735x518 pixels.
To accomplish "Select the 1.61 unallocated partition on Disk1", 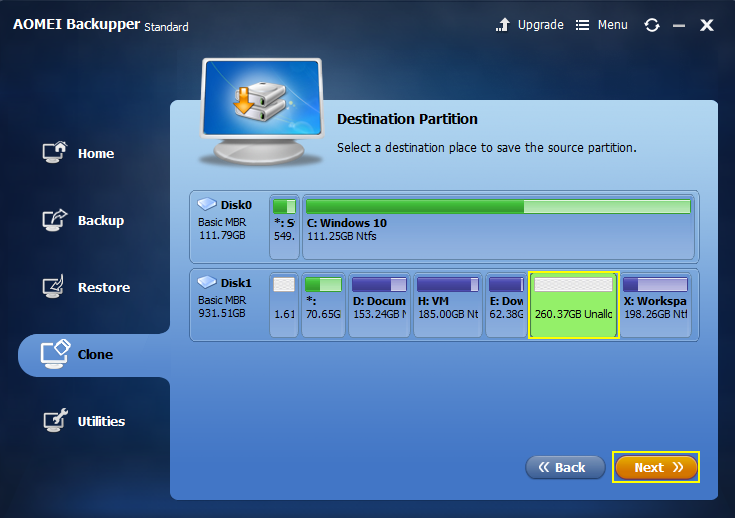I will pyautogui.click(x=284, y=305).
